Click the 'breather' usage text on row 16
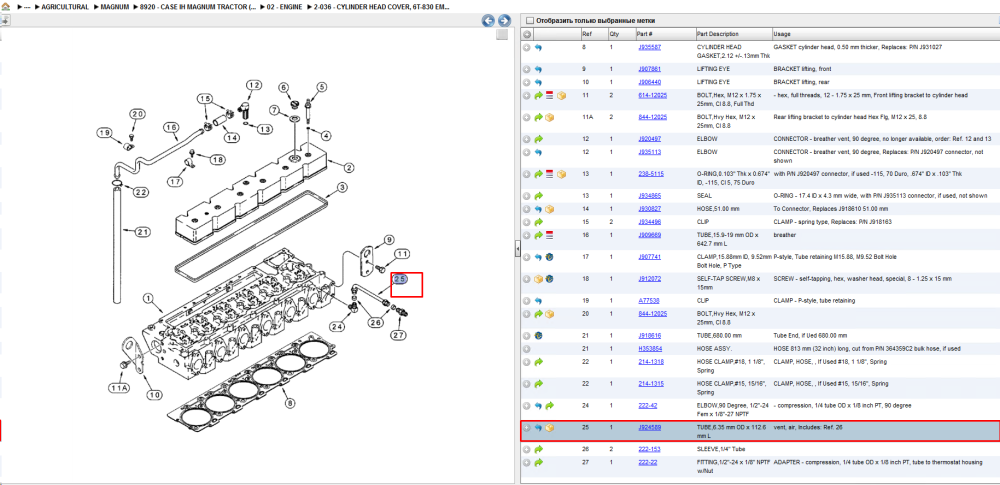The height and width of the screenshot is (485, 1000). point(784,235)
